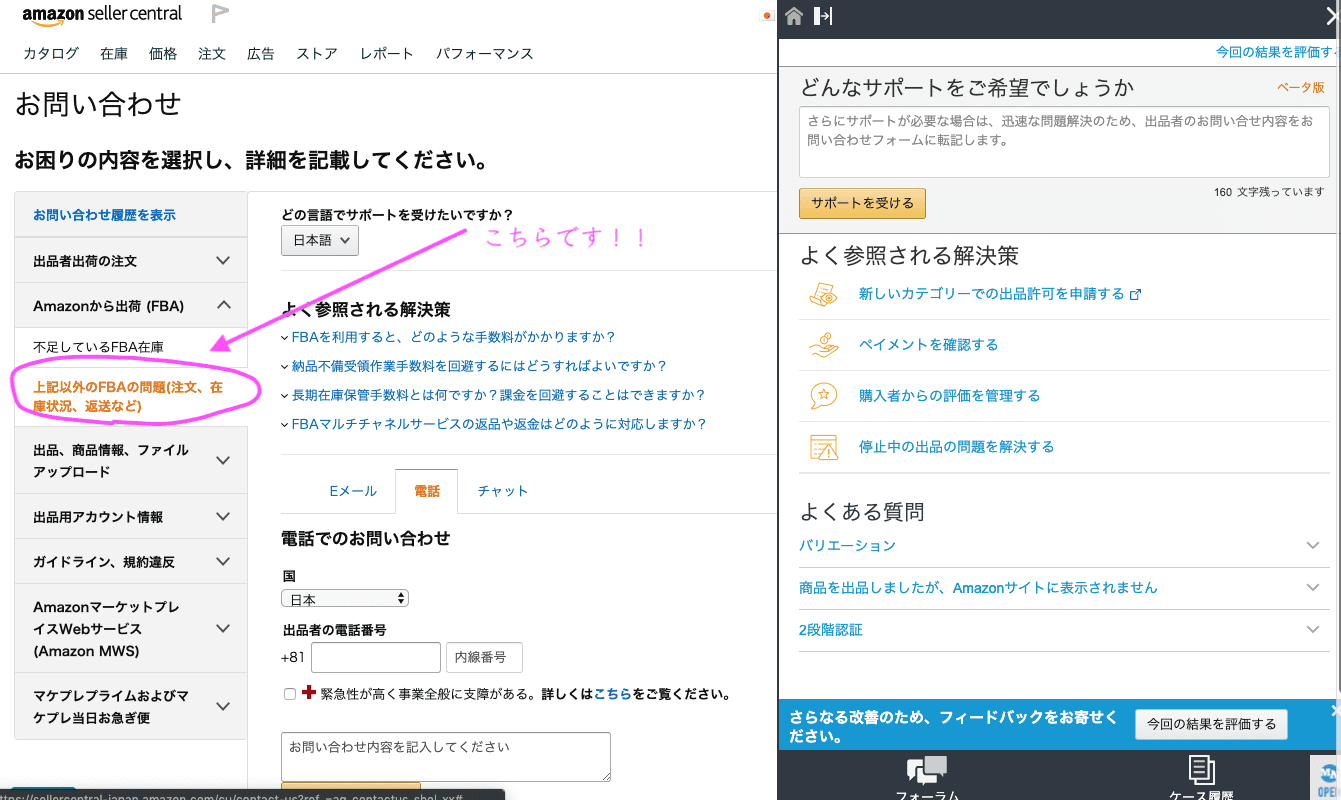1341x800 pixels.
Task: Click the 出品者の電話番号 input field
Action: pyautogui.click(x=376, y=658)
